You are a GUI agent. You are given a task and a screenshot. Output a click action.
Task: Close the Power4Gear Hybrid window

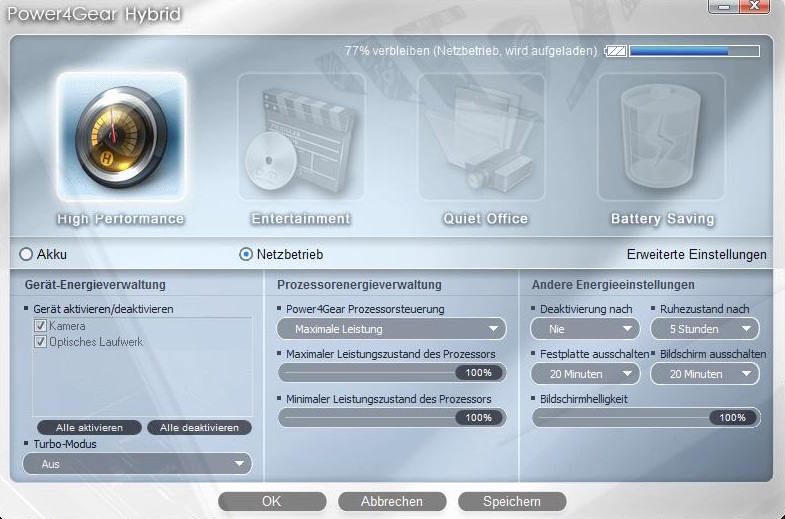click(754, 7)
